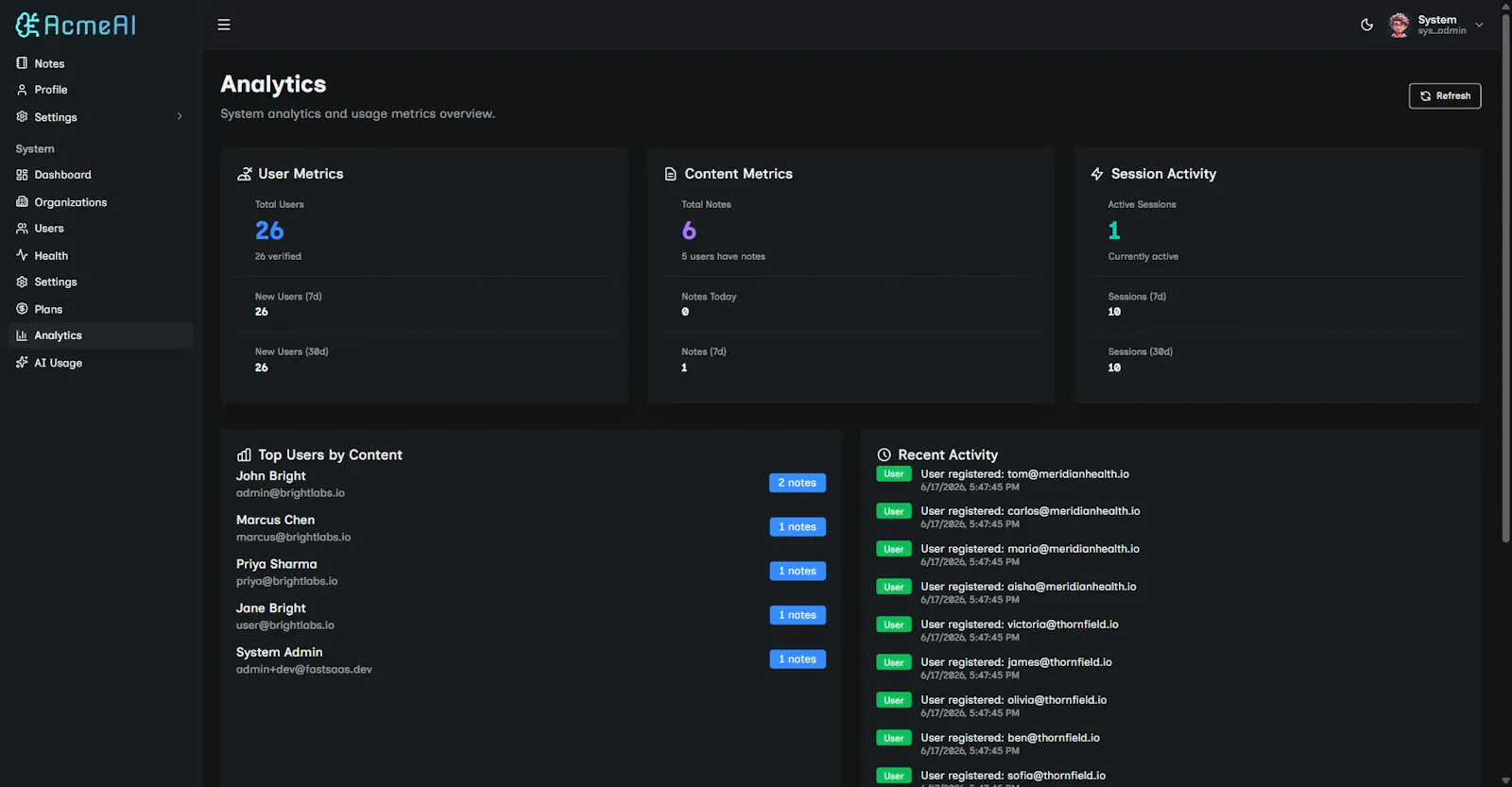Image resolution: width=1512 pixels, height=787 pixels.
Task: Click the activity entry for sofia@thornfield.io
Action: pos(1013,776)
